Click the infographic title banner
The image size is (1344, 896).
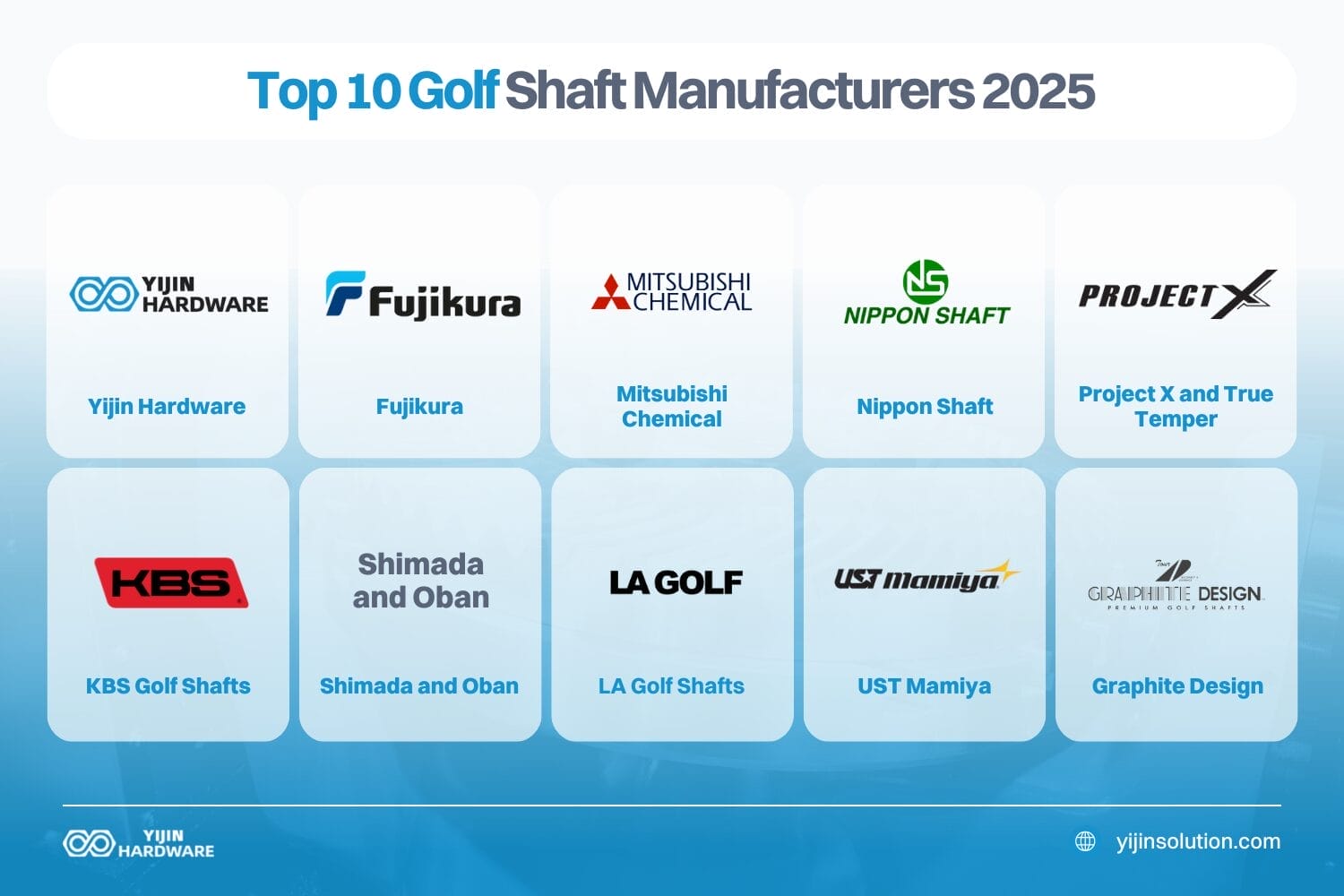point(672,92)
